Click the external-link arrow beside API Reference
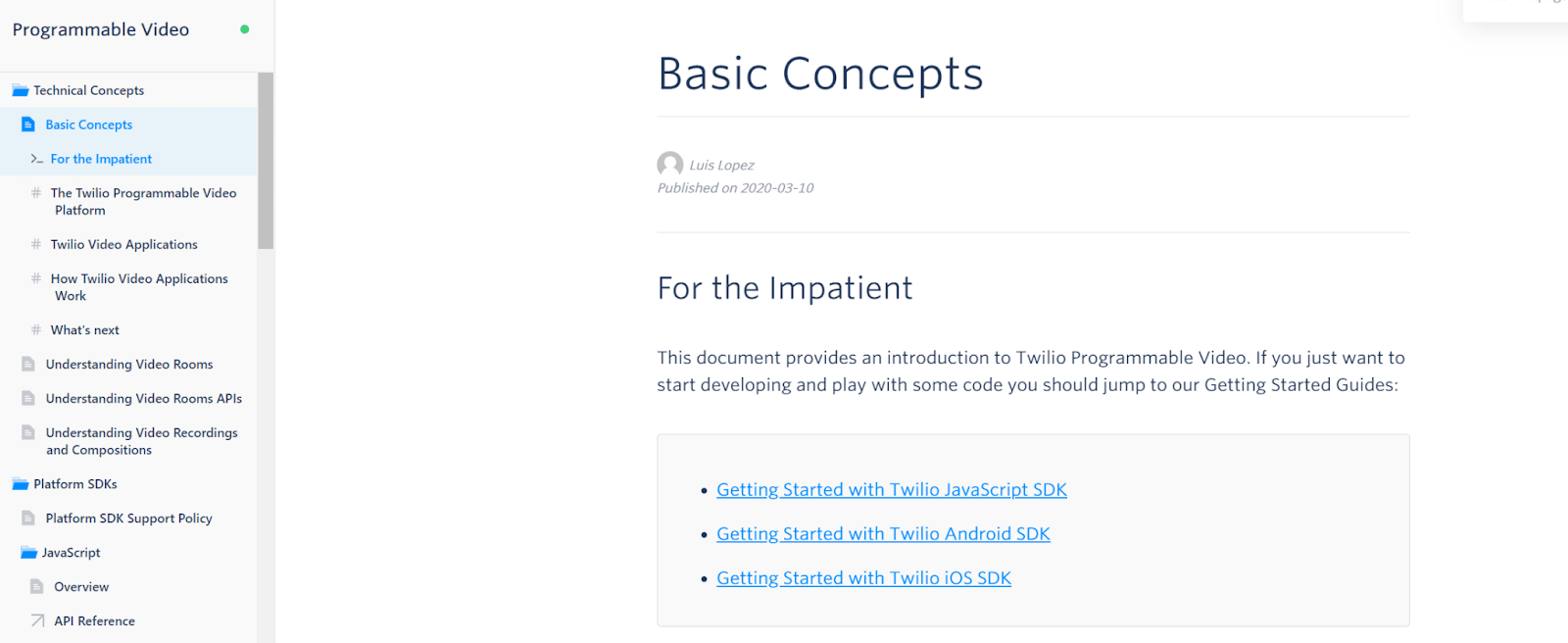This screenshot has width=1568, height=643. 35,620
